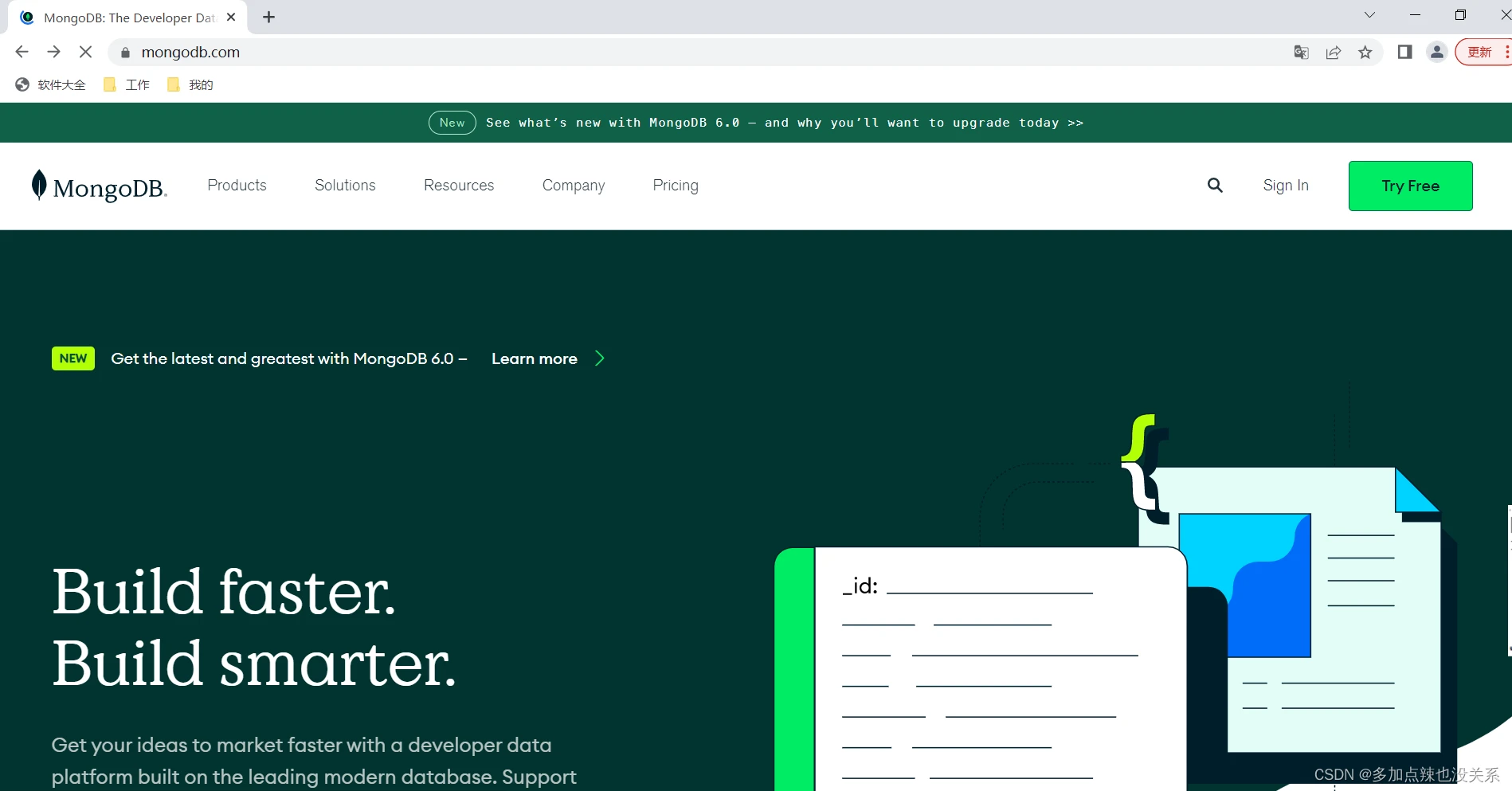Open the Pricing page link
This screenshot has height=791, width=1512.
(x=676, y=186)
